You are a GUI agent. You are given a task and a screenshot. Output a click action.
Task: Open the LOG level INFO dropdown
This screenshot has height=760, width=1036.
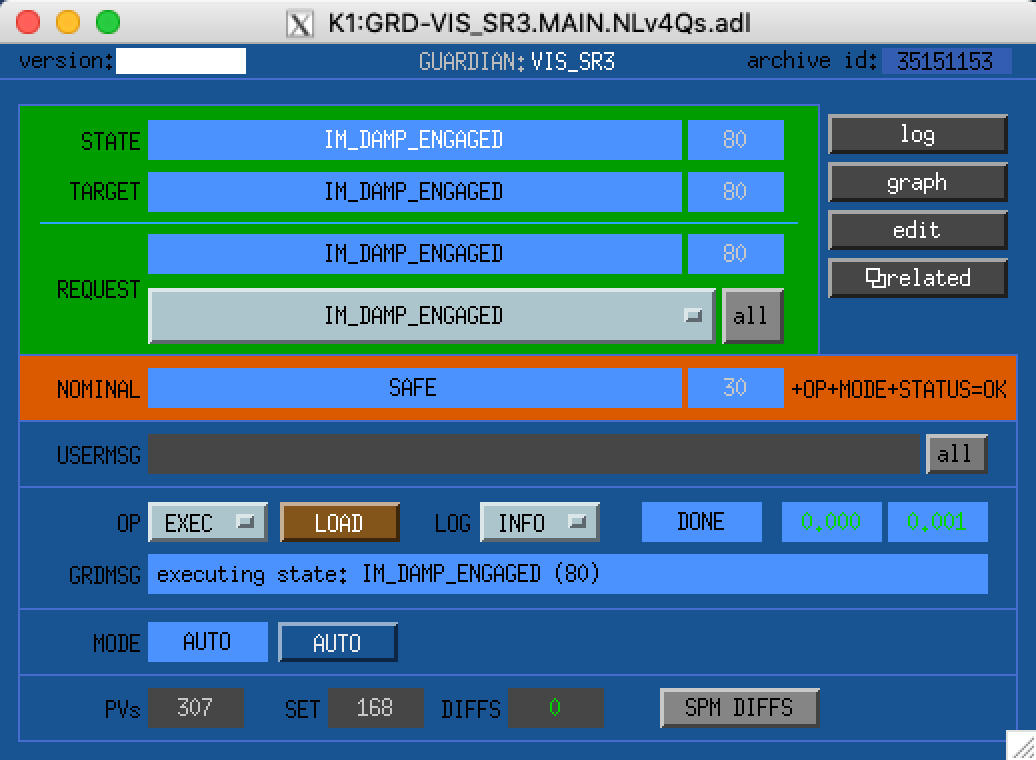540,523
